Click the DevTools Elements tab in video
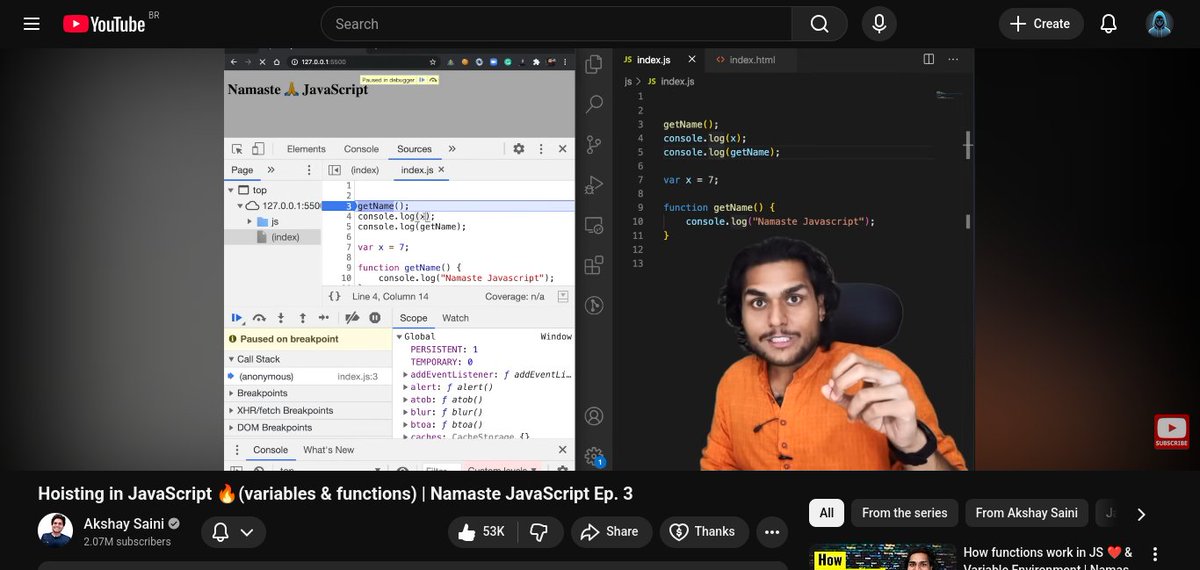This screenshot has width=1200, height=570. (x=306, y=149)
